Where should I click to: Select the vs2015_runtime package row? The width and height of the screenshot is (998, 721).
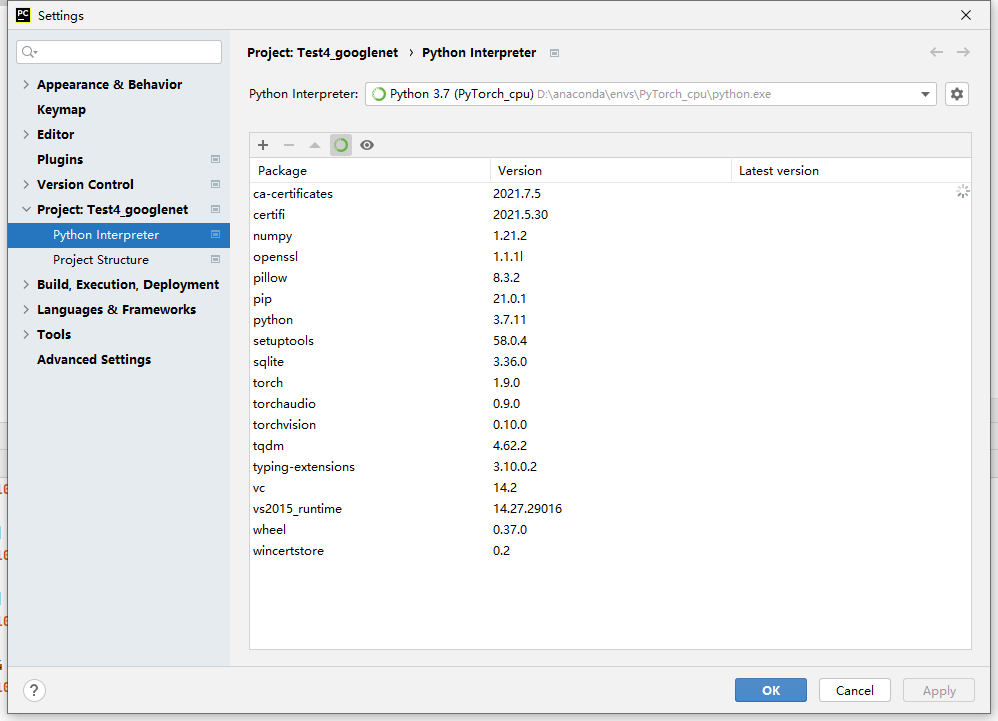click(610, 508)
